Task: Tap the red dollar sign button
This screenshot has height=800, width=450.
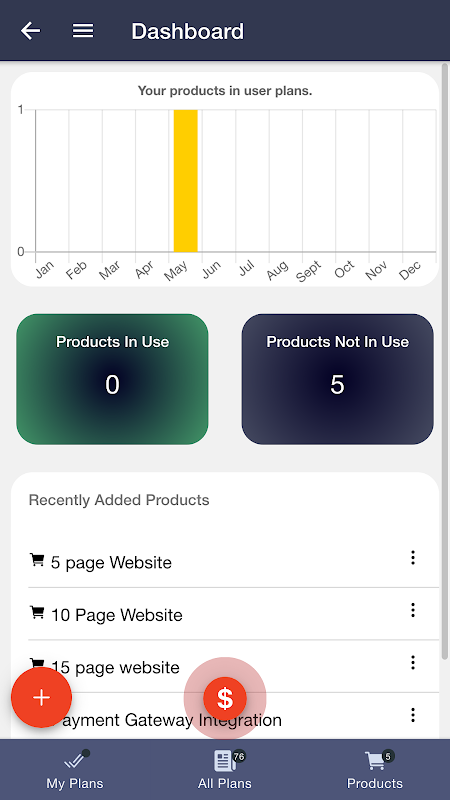Action: (x=225, y=697)
